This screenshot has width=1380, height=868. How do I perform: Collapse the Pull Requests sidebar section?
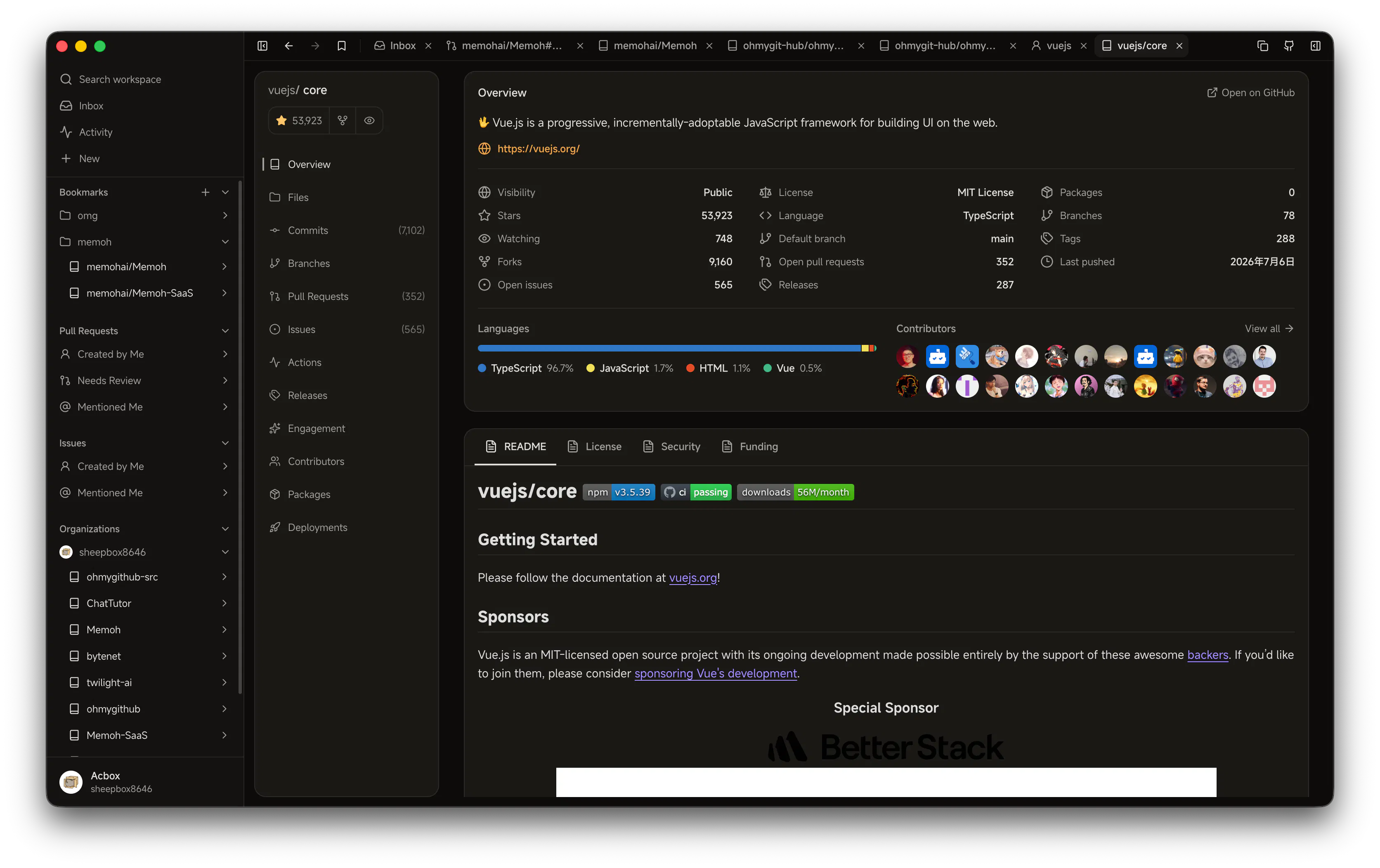225,330
